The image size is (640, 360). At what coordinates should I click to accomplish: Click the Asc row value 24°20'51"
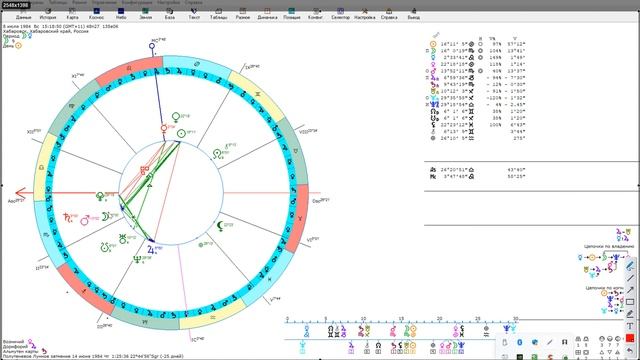point(455,170)
